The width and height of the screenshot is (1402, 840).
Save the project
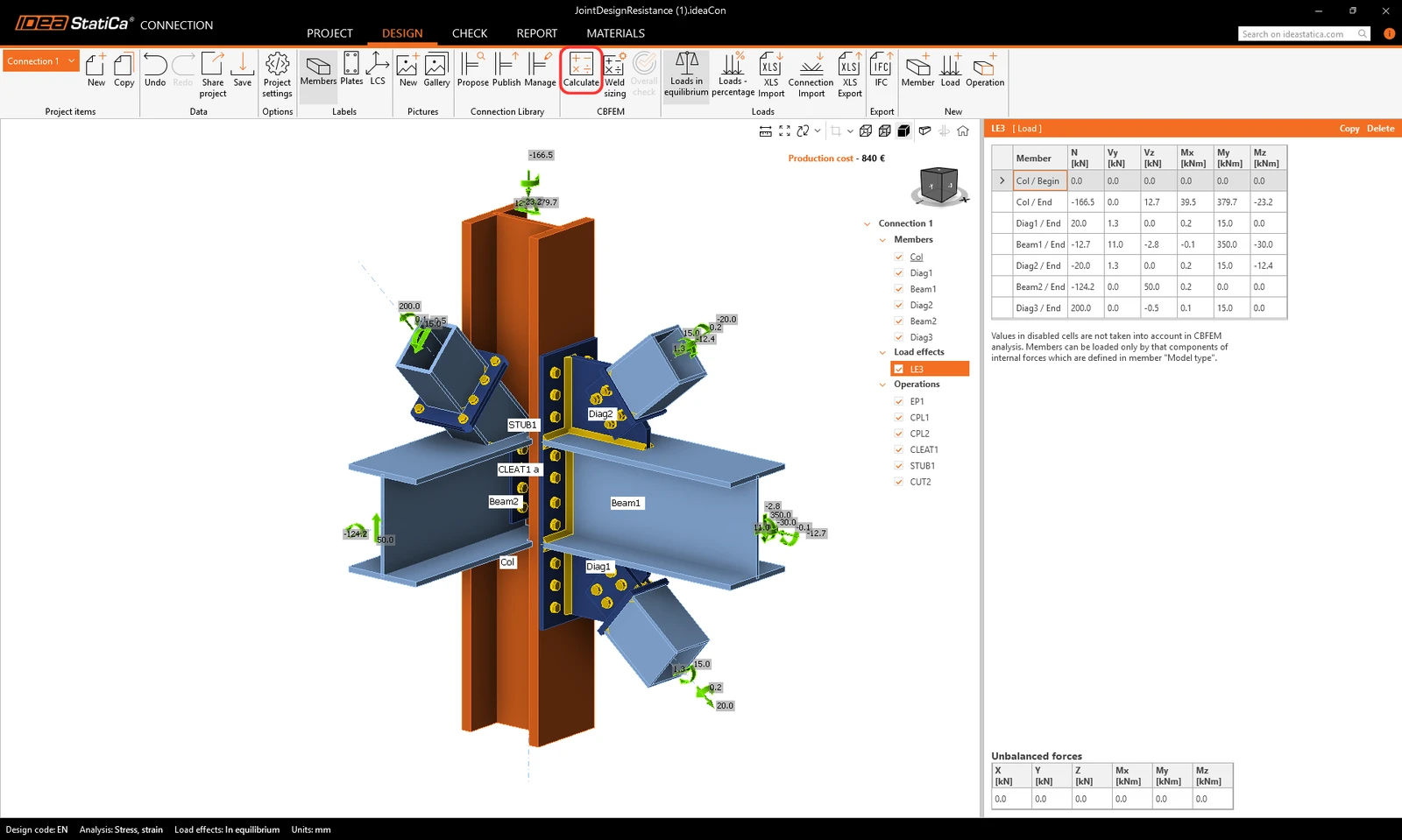[243, 70]
